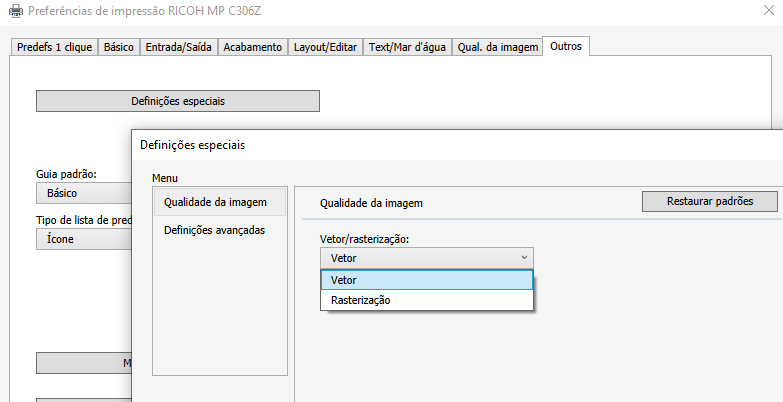Open the Text/Mar d'água tab
This screenshot has height=402, width=783.
pos(407,47)
